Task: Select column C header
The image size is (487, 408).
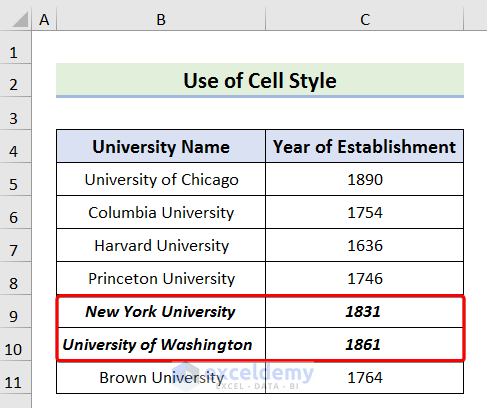Action: click(x=365, y=19)
